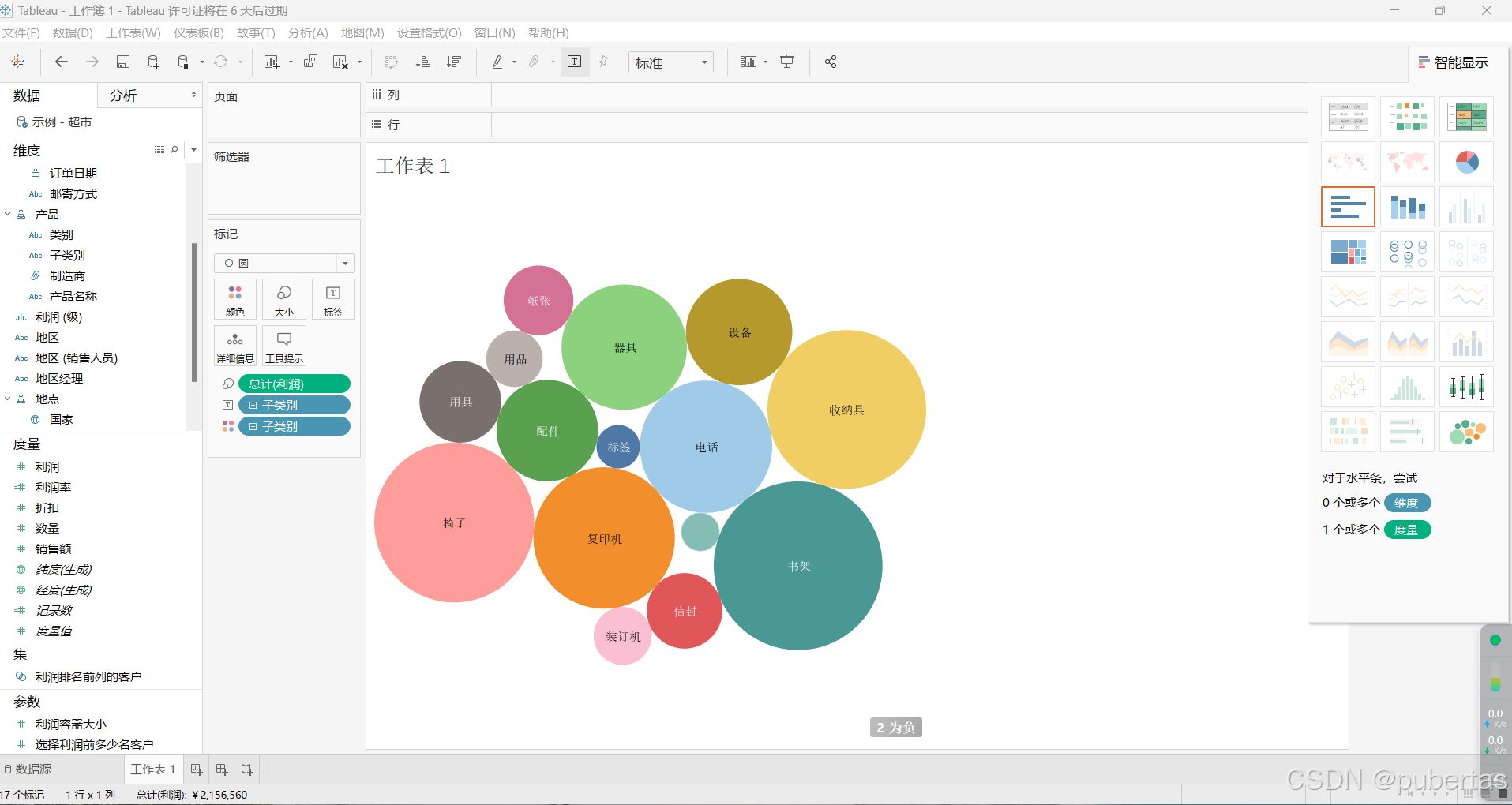
Task: Open the 工具提示 marks card button
Action: 284,346
